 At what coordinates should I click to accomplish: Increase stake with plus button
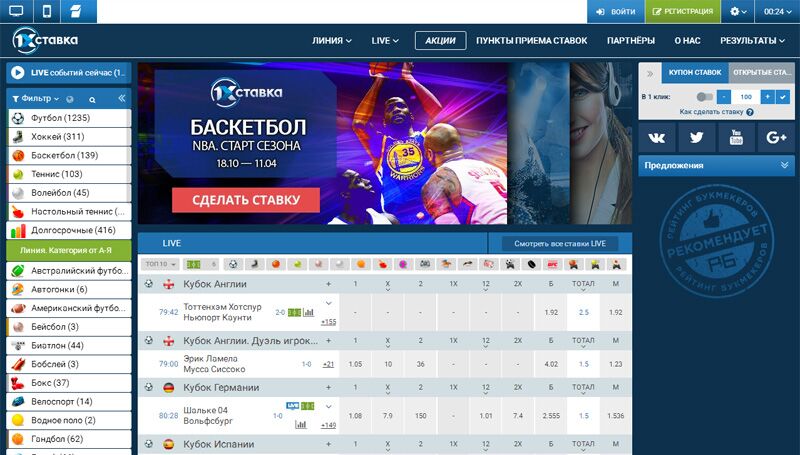pos(767,97)
